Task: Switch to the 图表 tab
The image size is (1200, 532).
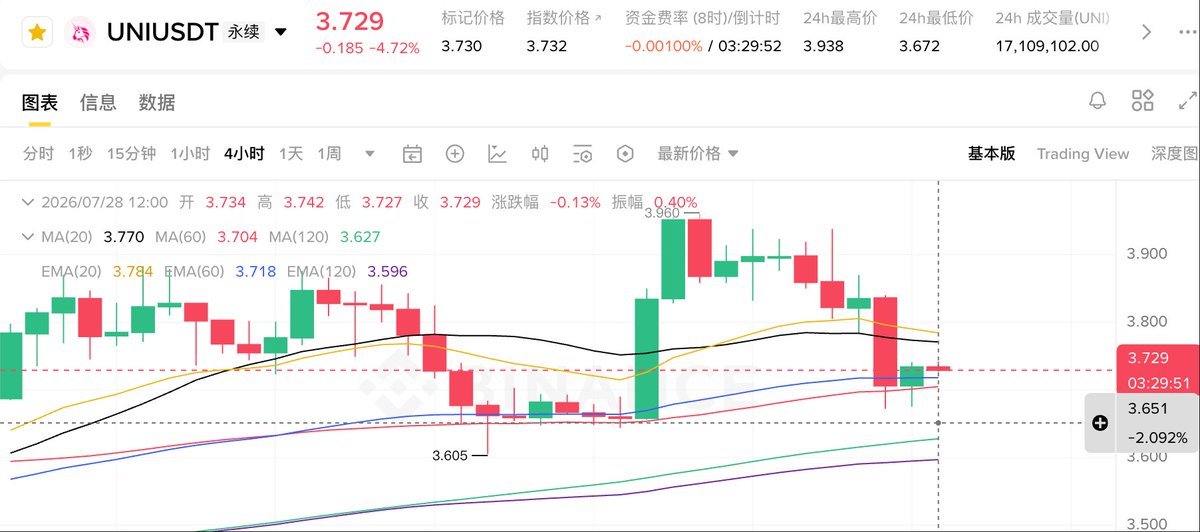Action: click(40, 102)
